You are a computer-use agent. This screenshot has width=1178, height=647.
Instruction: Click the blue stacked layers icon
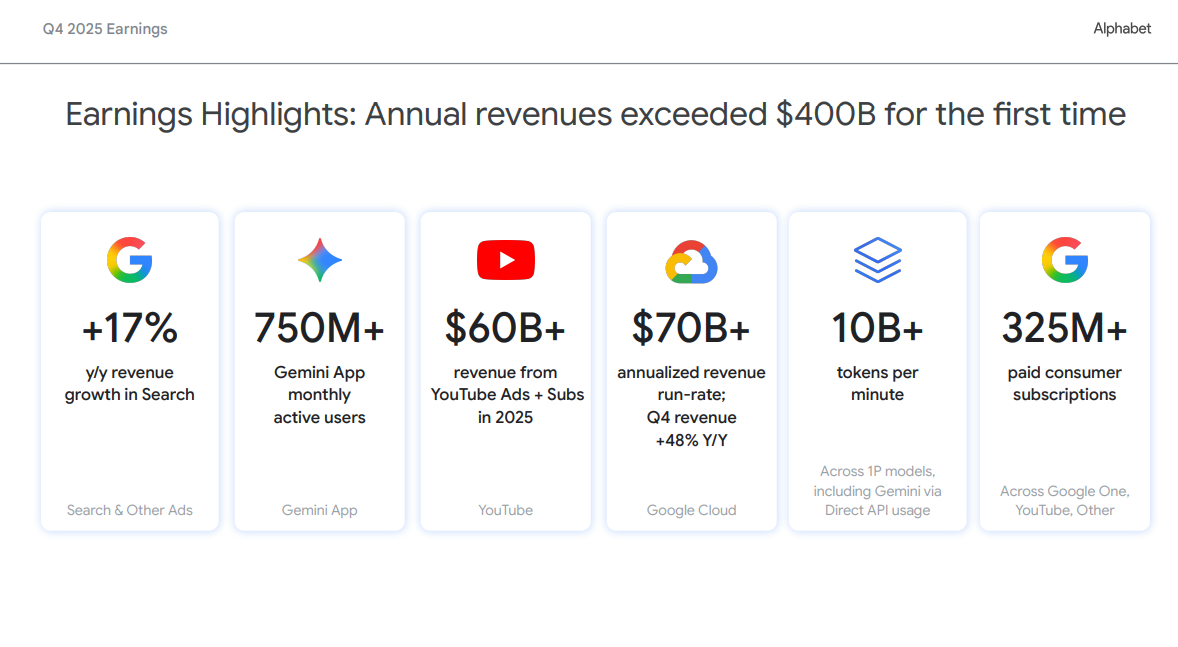tap(877, 260)
